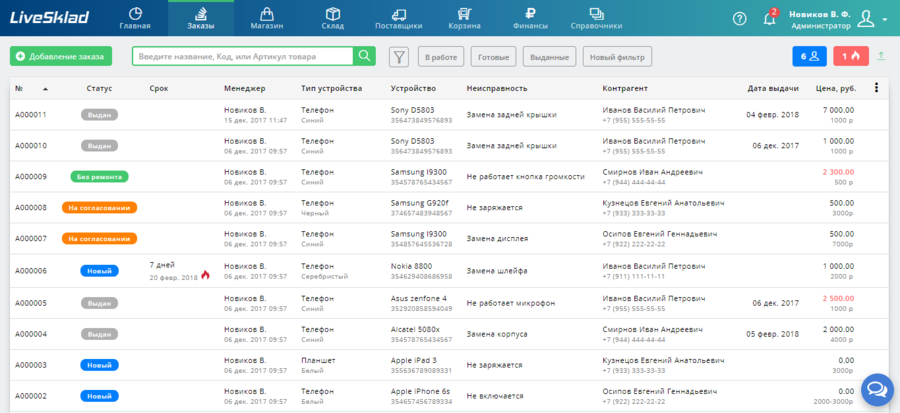The height and width of the screenshot is (413, 900).
Task: Open the Справочники tab
Action: point(596,18)
